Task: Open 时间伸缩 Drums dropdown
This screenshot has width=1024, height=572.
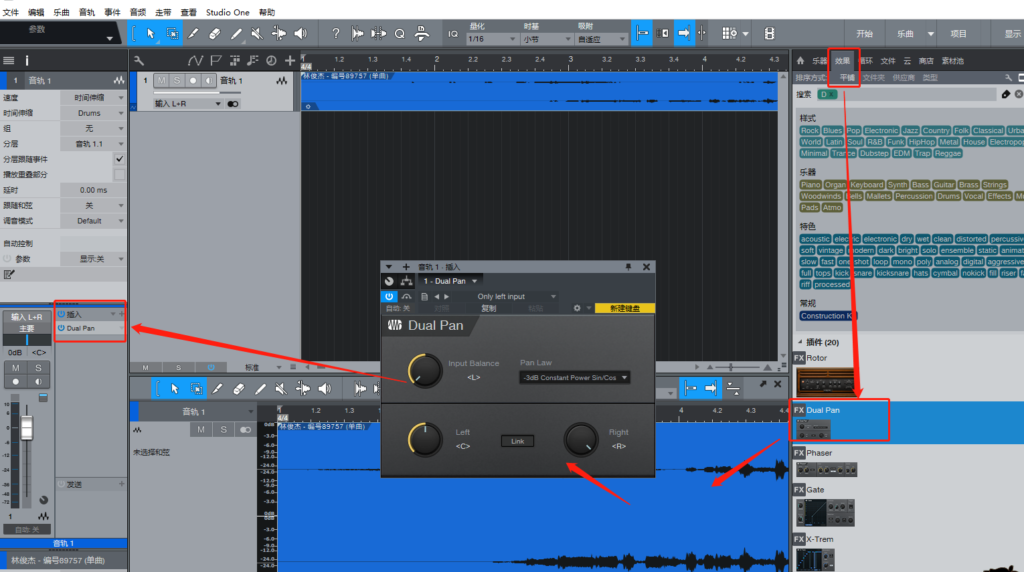Action: [x=93, y=113]
